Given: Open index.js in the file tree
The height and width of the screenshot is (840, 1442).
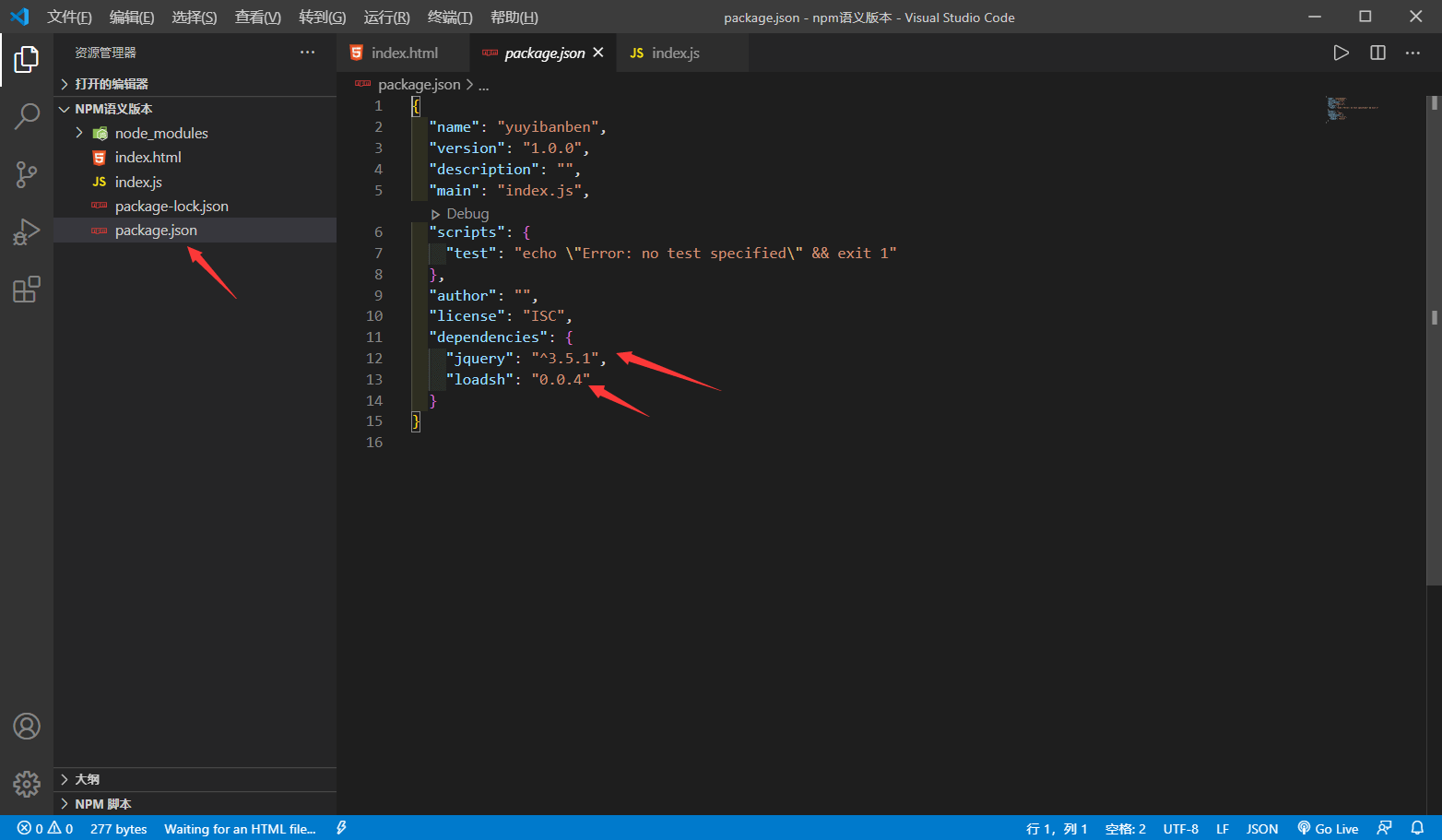Looking at the screenshot, I should click(x=195, y=182).
